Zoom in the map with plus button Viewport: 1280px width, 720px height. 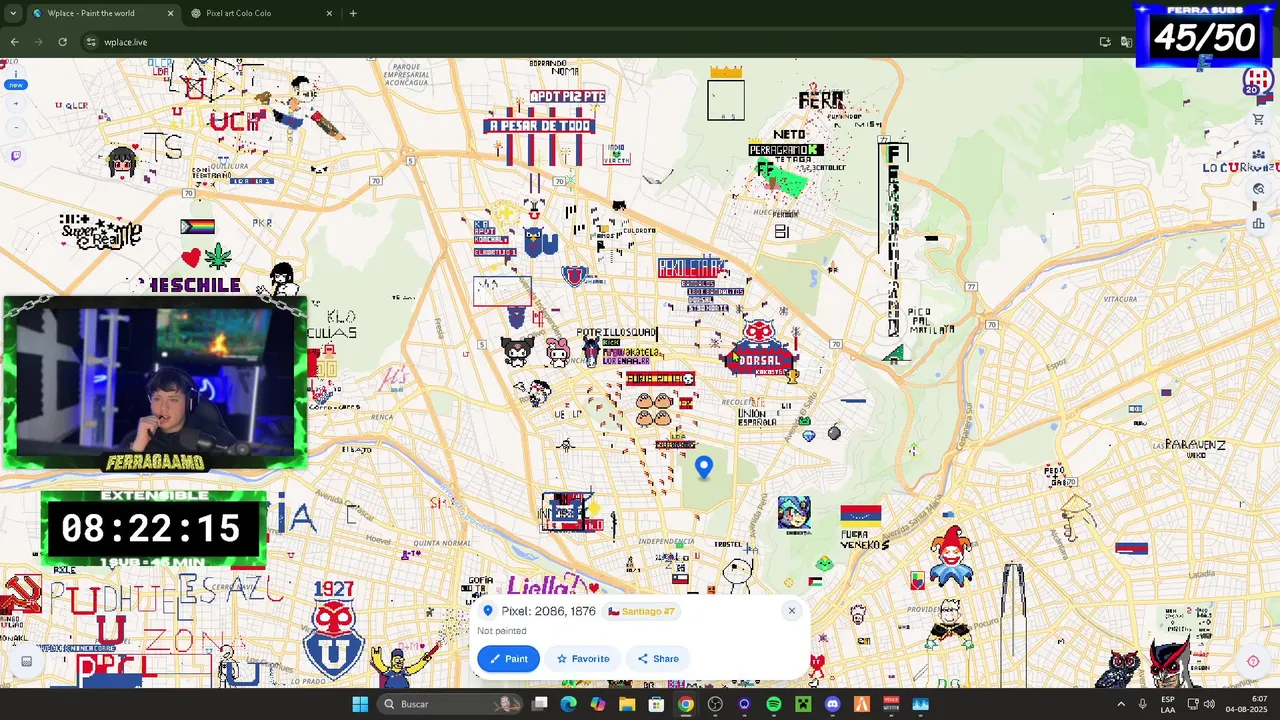15,105
